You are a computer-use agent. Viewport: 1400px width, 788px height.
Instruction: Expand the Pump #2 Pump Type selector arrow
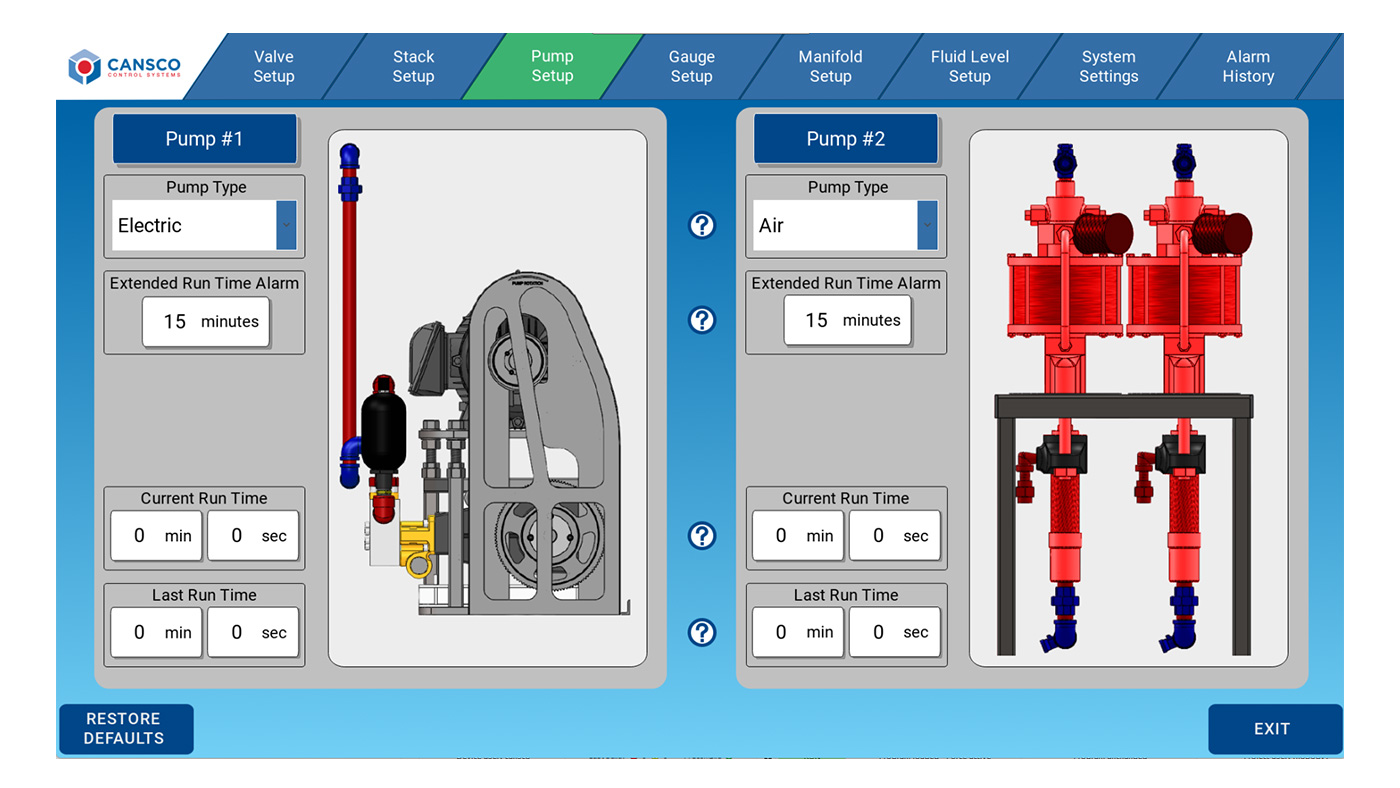tap(929, 225)
